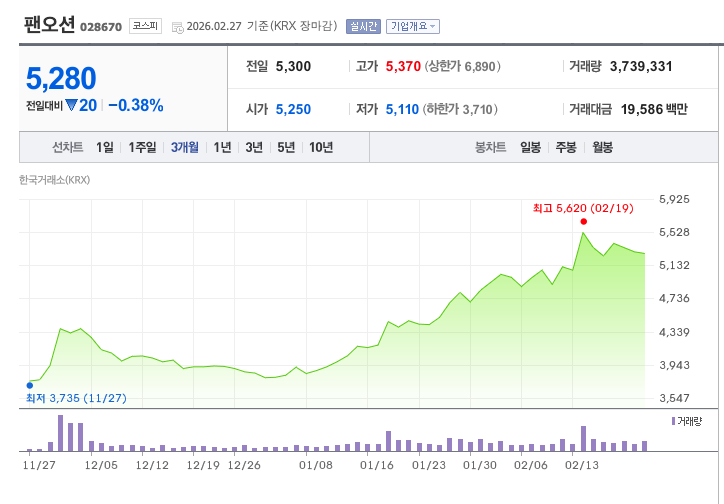Viewport: 724px width, 504px height.
Task: Select the 1일 line chart tab
Action: click(x=105, y=147)
